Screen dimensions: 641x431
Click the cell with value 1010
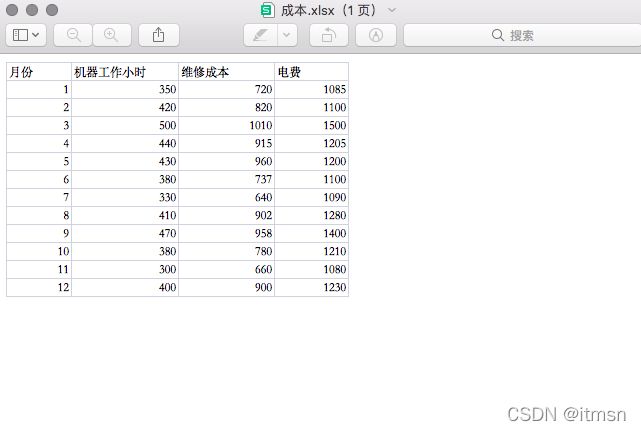[226, 126]
